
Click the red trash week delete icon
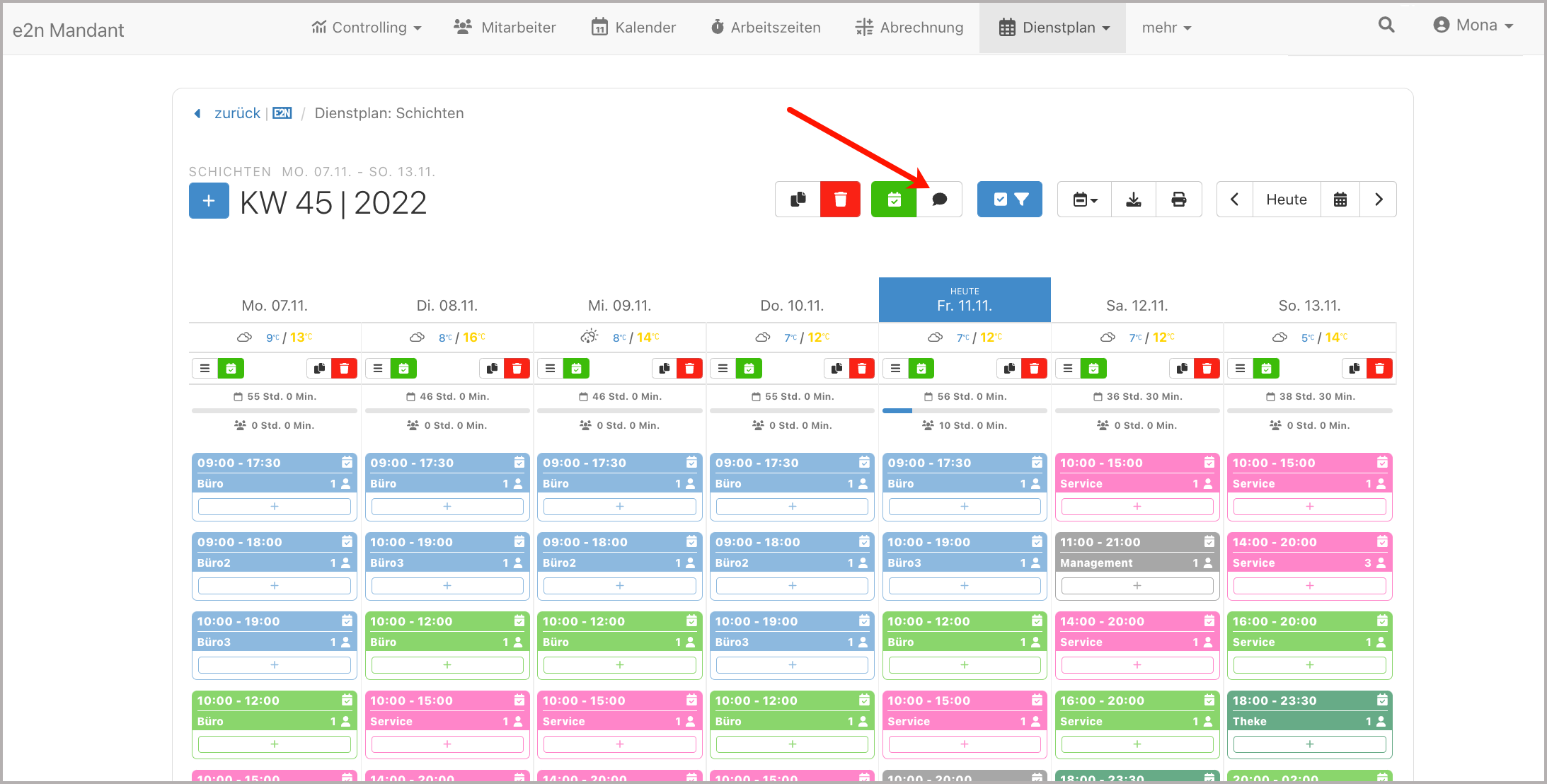(840, 200)
